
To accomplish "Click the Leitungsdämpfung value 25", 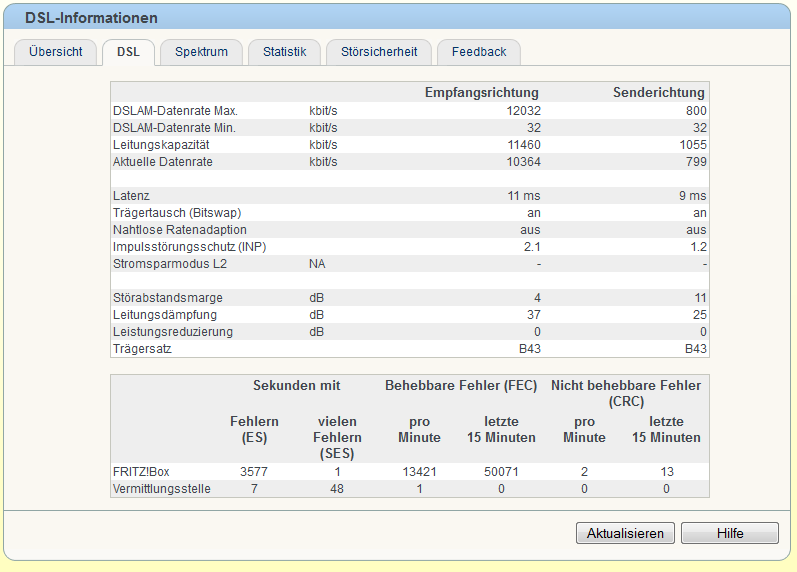I will tap(700, 315).
